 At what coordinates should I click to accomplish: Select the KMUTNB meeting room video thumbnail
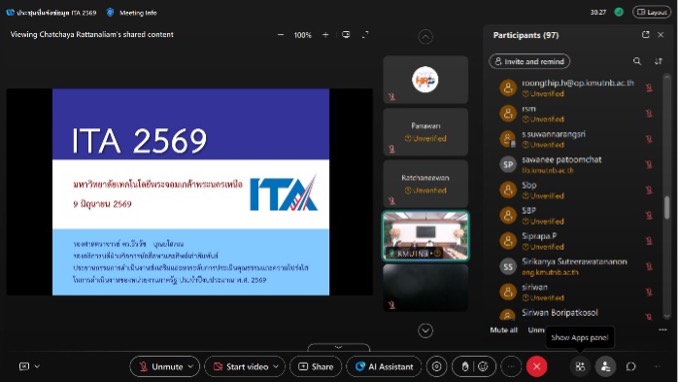pos(426,236)
